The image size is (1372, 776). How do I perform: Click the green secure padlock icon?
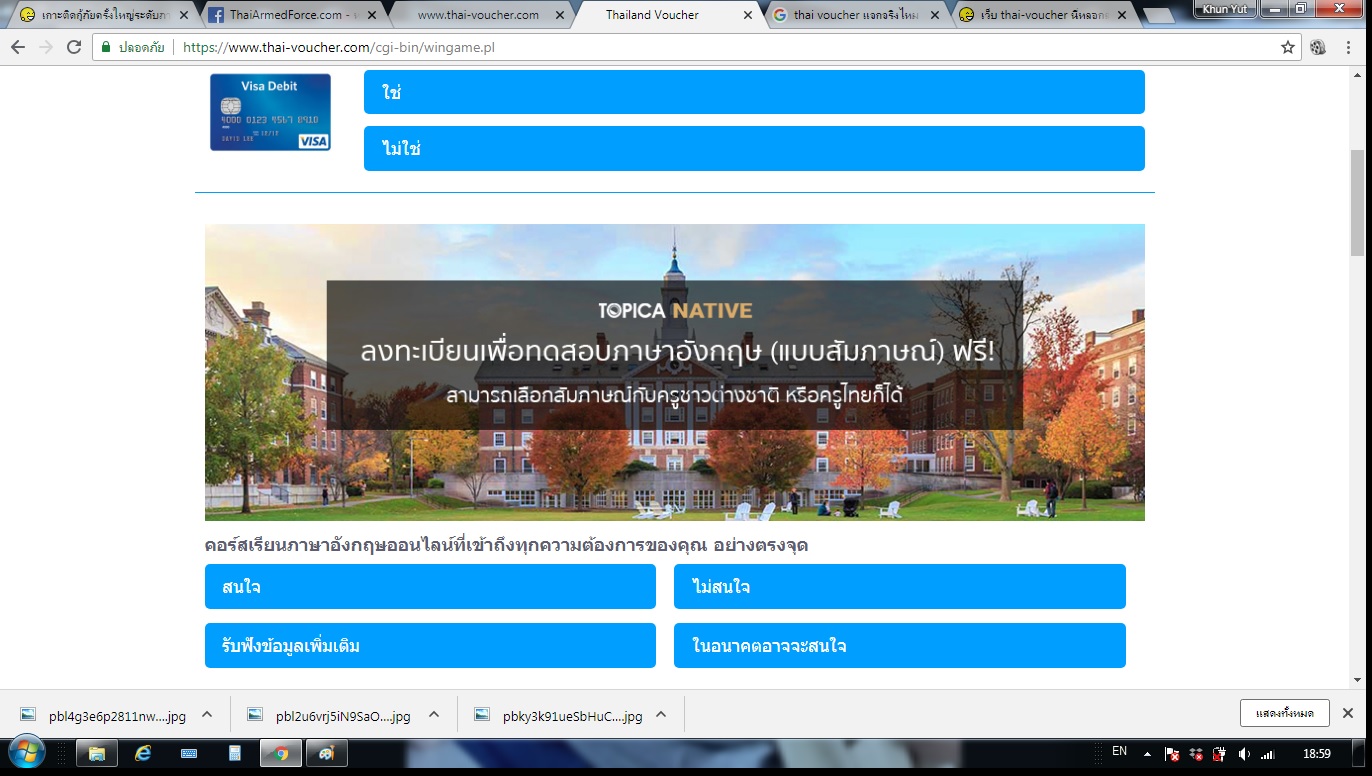point(106,47)
